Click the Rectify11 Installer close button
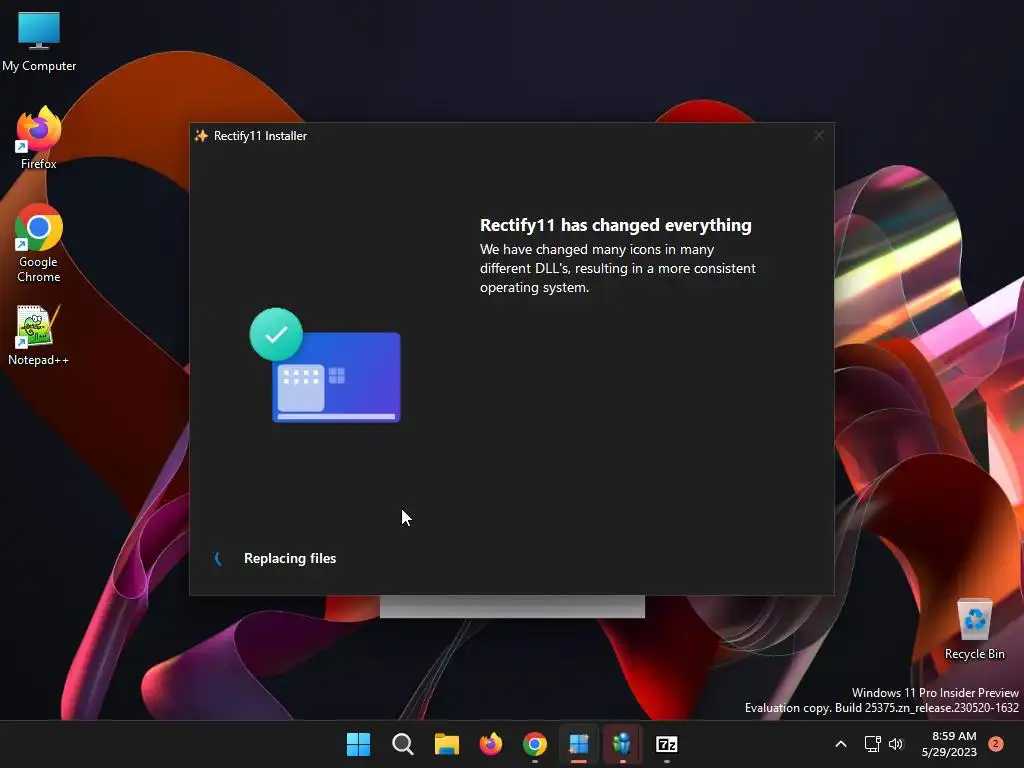This screenshot has height=768, width=1024. tap(819, 135)
